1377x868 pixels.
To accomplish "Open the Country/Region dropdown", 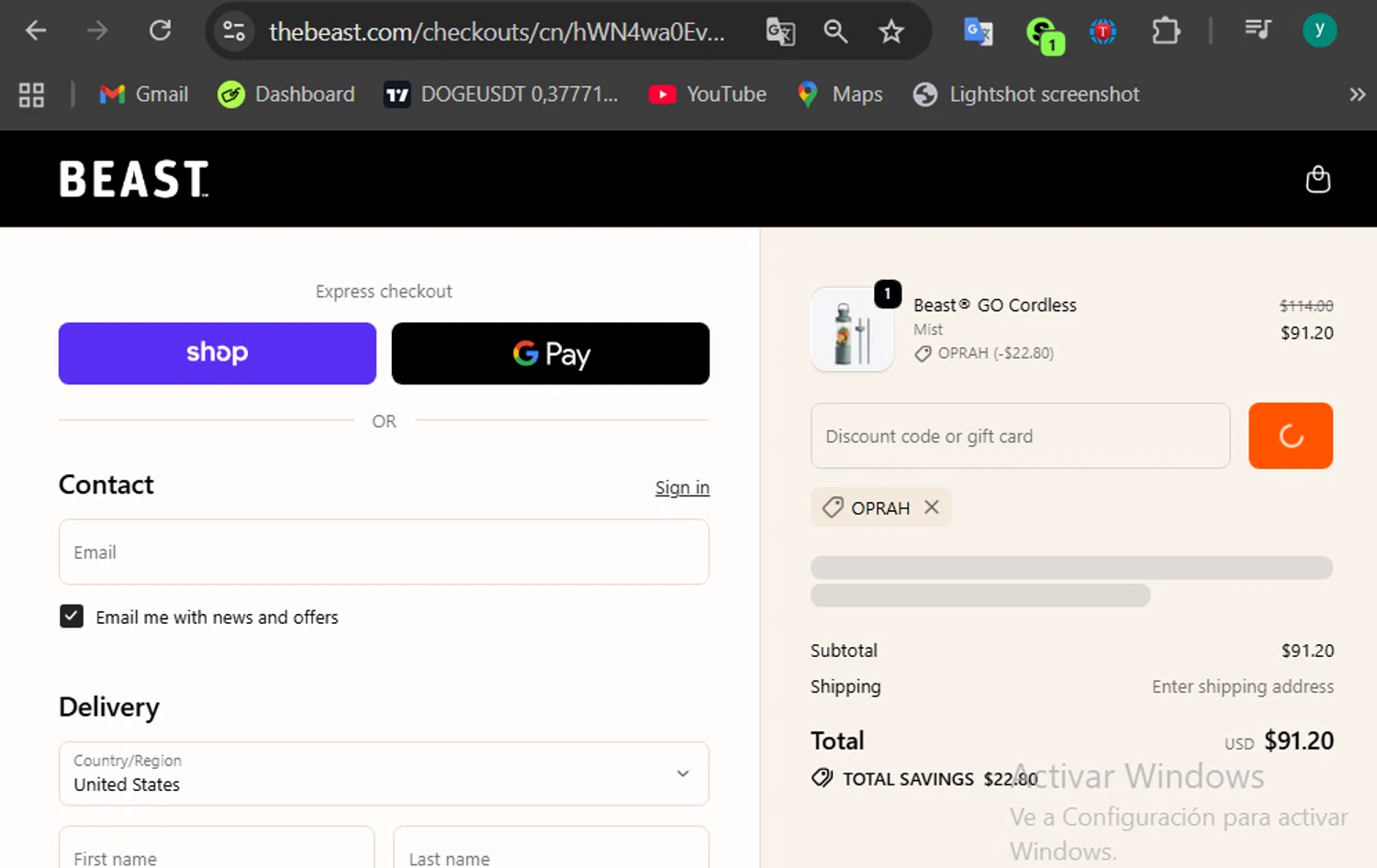I will coord(384,773).
